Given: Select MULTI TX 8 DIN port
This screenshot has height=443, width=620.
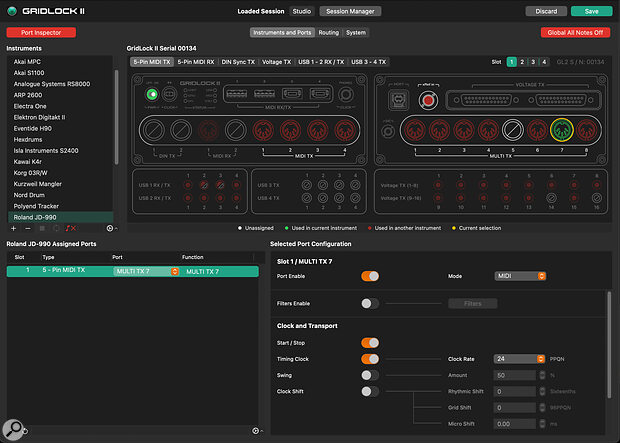Looking at the screenshot, I should [586, 130].
